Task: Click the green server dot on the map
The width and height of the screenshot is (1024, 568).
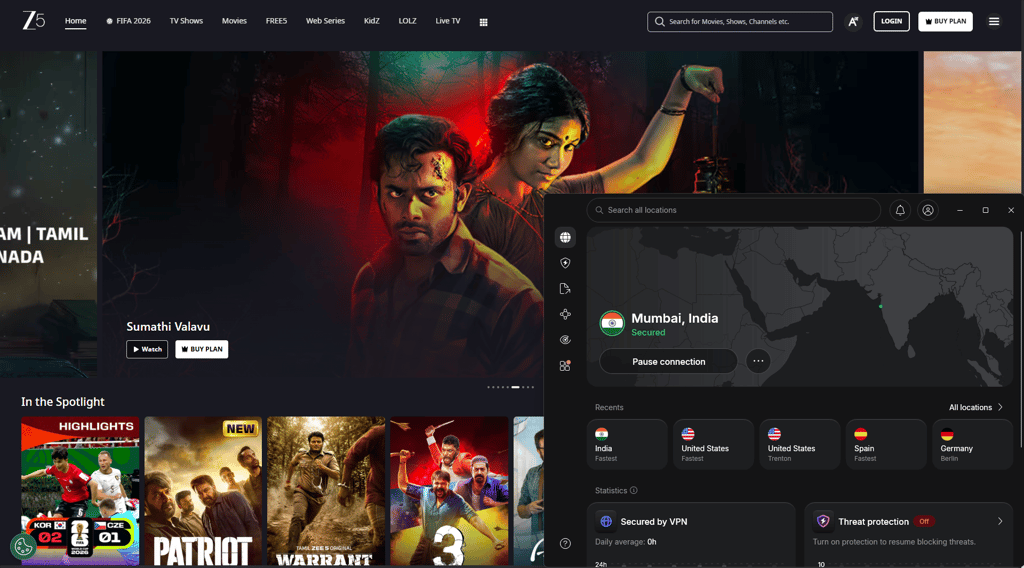Action: click(x=880, y=306)
